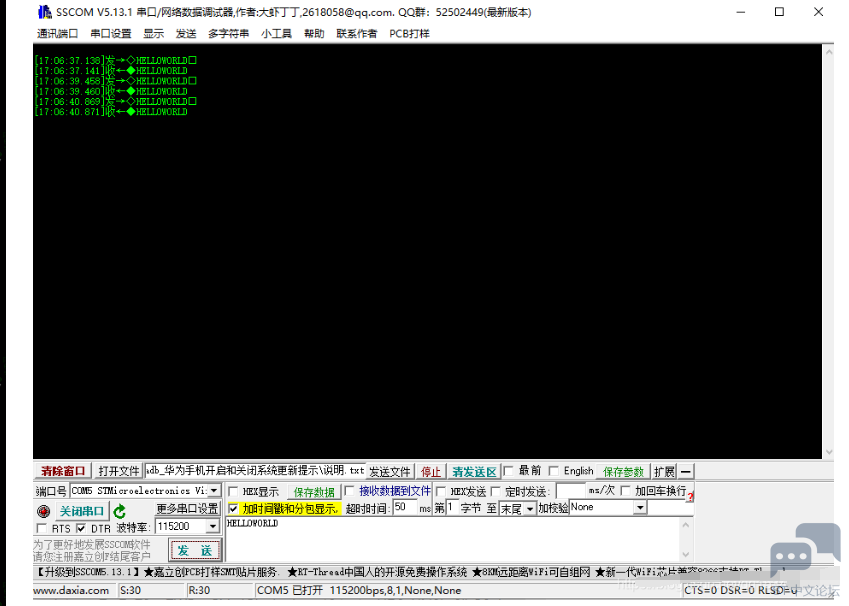Open the 小工具 tools menu
This screenshot has width=849, height=606.
pos(276,33)
